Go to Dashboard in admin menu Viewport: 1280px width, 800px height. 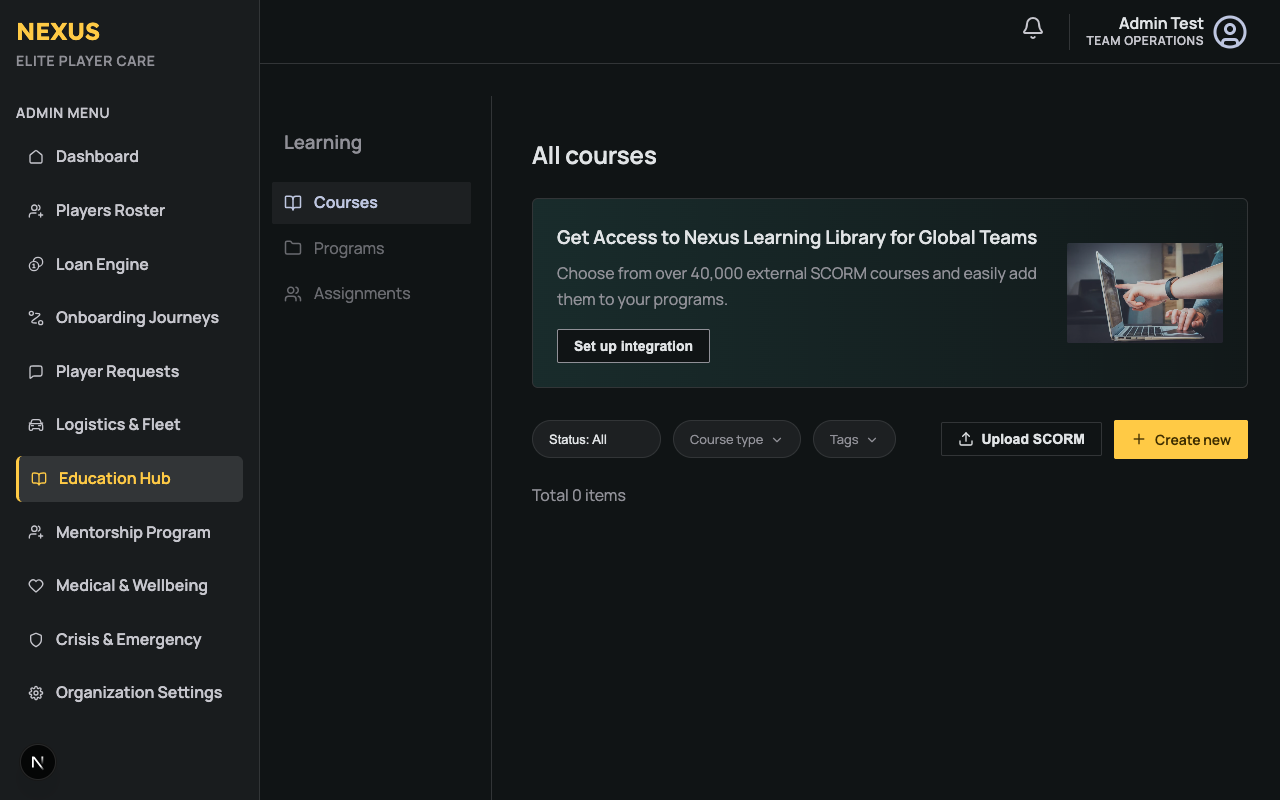pos(129,157)
